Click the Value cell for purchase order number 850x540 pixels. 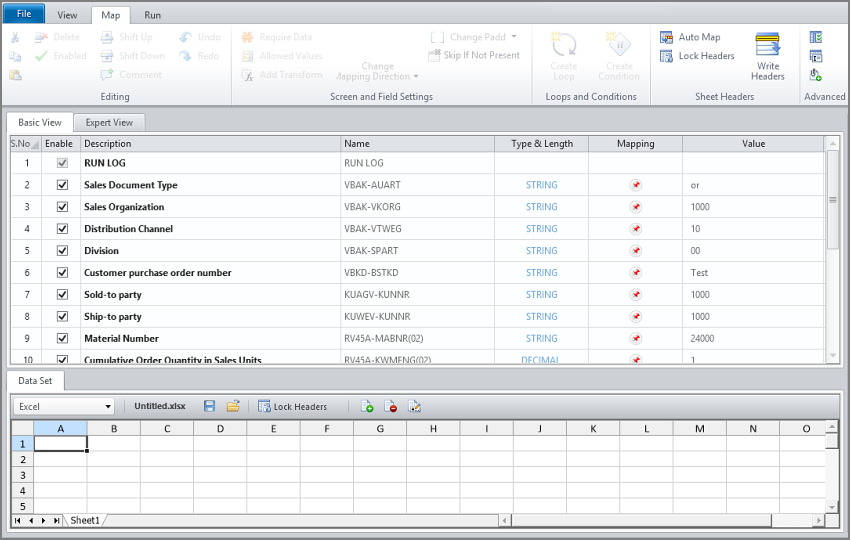coord(753,273)
